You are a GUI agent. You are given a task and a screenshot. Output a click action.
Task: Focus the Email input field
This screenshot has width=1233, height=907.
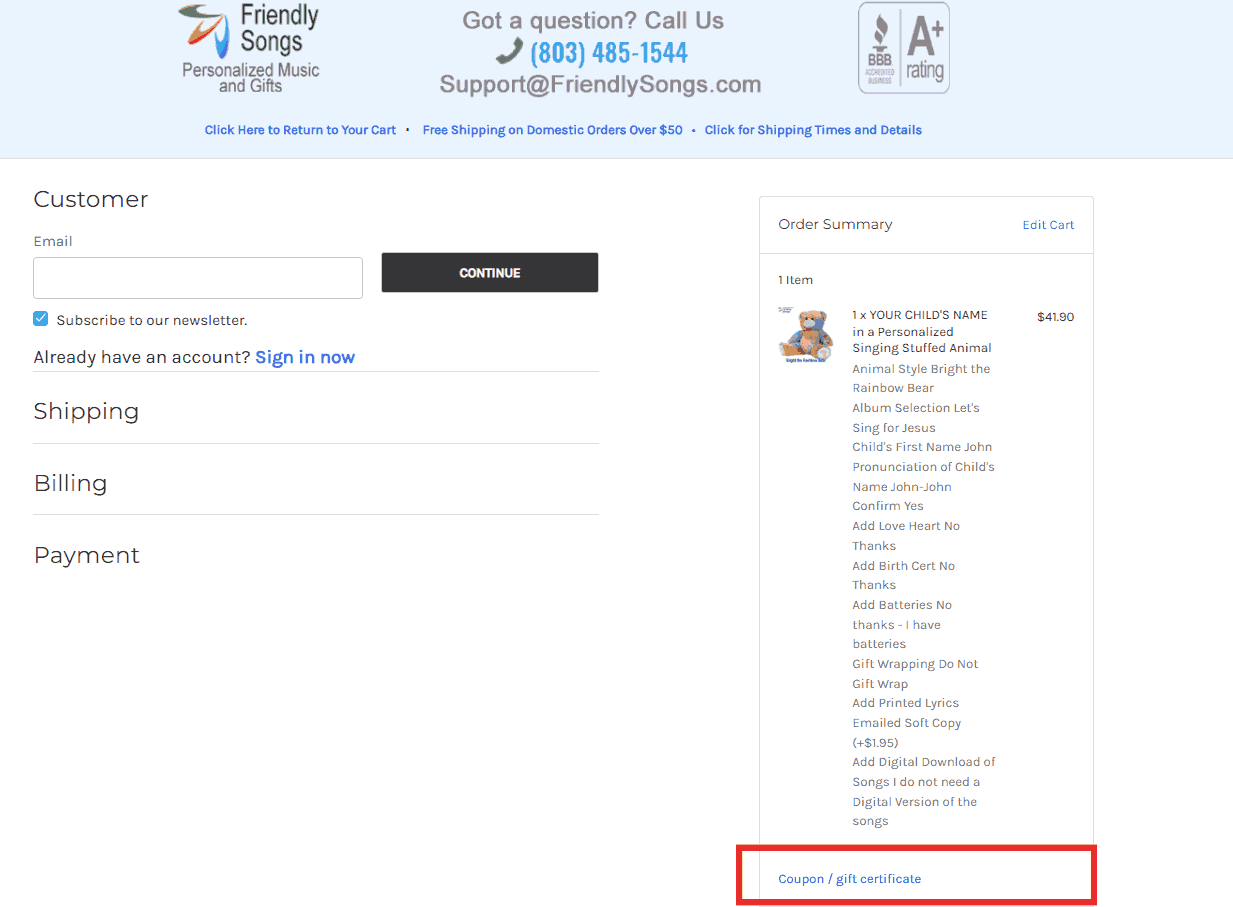coord(198,278)
